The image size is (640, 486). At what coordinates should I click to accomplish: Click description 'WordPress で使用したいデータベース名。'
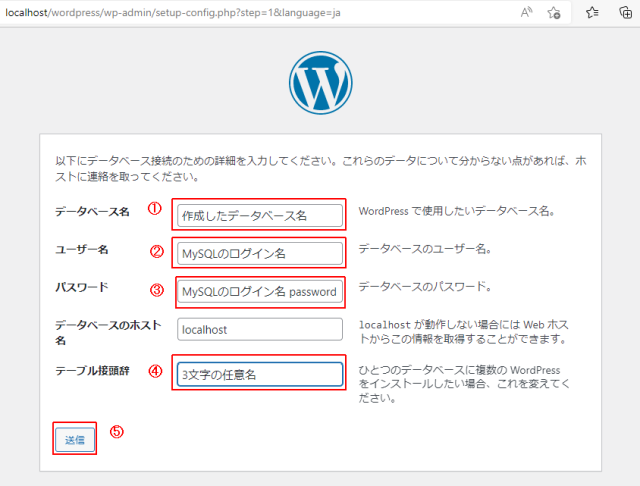(x=457, y=211)
